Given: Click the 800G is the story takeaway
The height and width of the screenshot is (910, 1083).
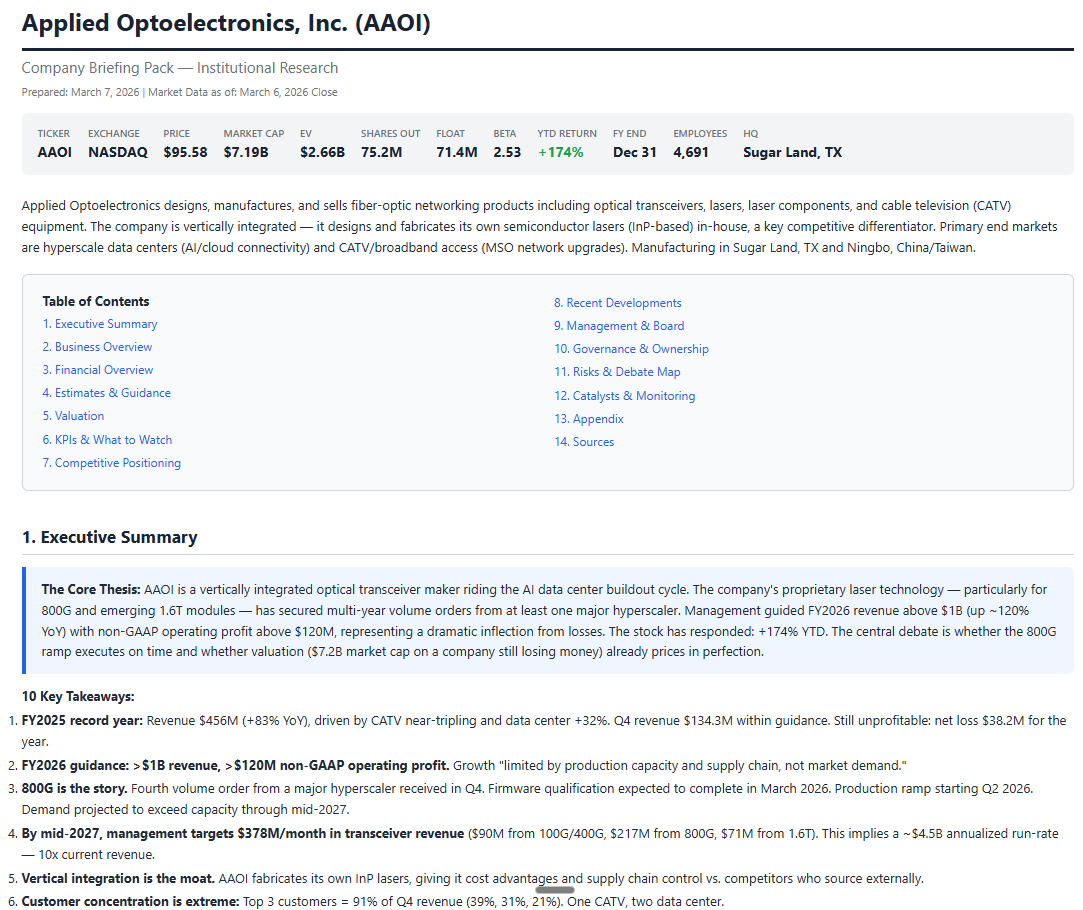Looking at the screenshot, I should click(74, 788).
